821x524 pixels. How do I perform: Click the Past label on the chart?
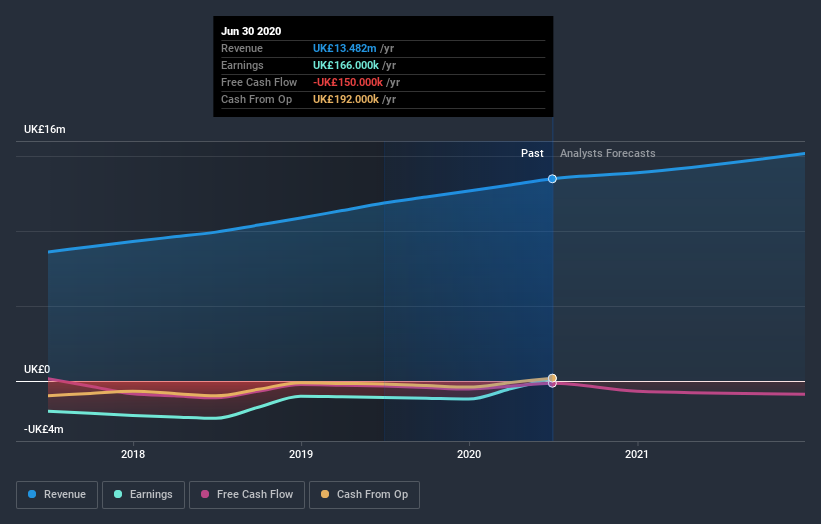pyautogui.click(x=532, y=153)
